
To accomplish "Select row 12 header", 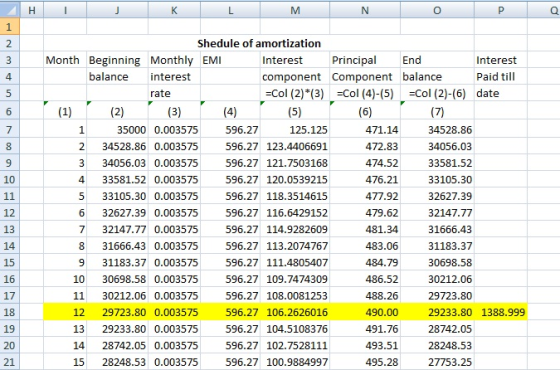I will click(10, 212).
